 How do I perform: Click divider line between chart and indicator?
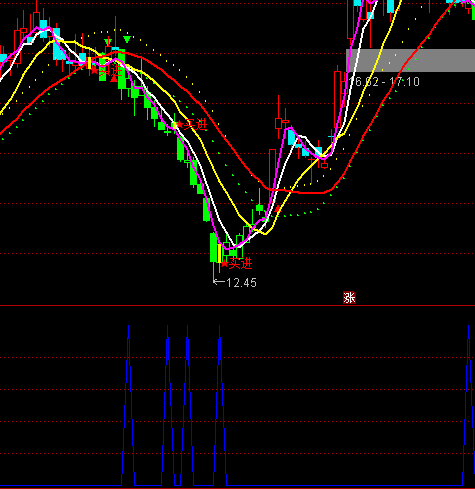(x=237, y=305)
